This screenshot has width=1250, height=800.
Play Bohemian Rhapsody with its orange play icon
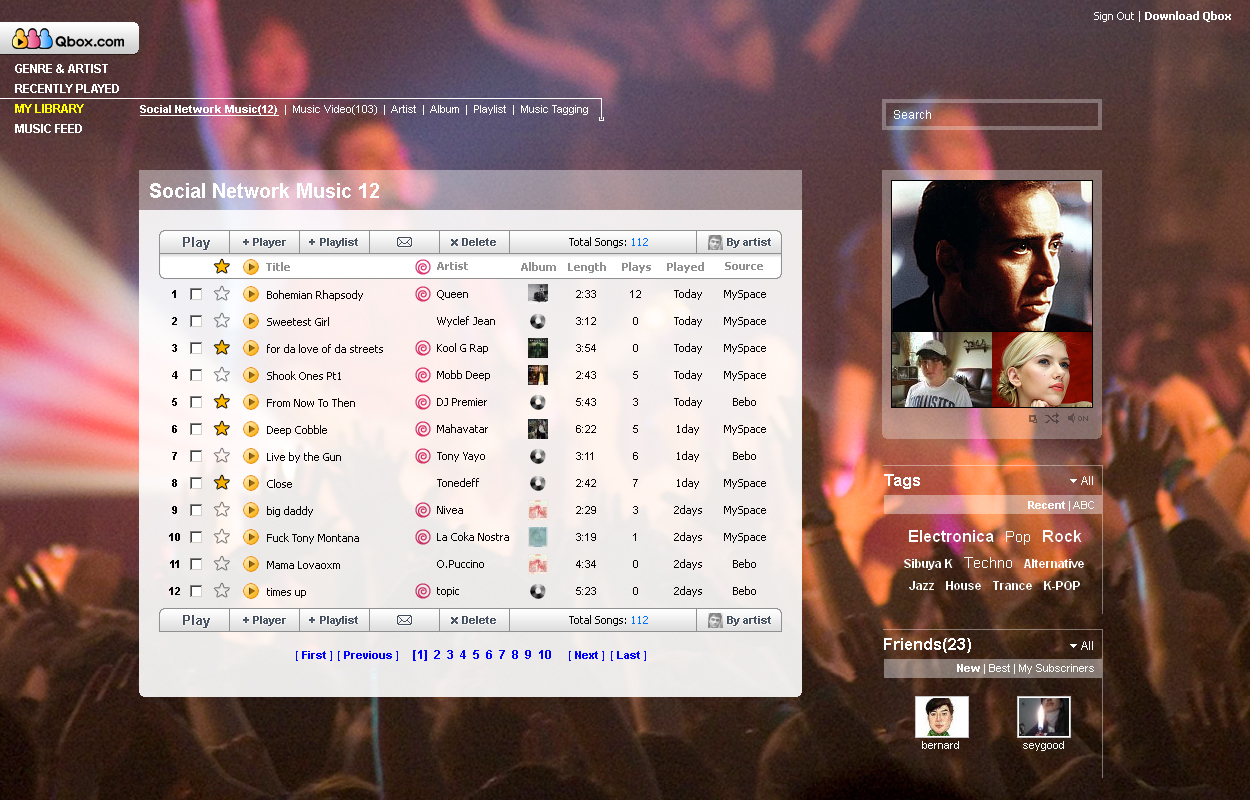[x=251, y=294]
